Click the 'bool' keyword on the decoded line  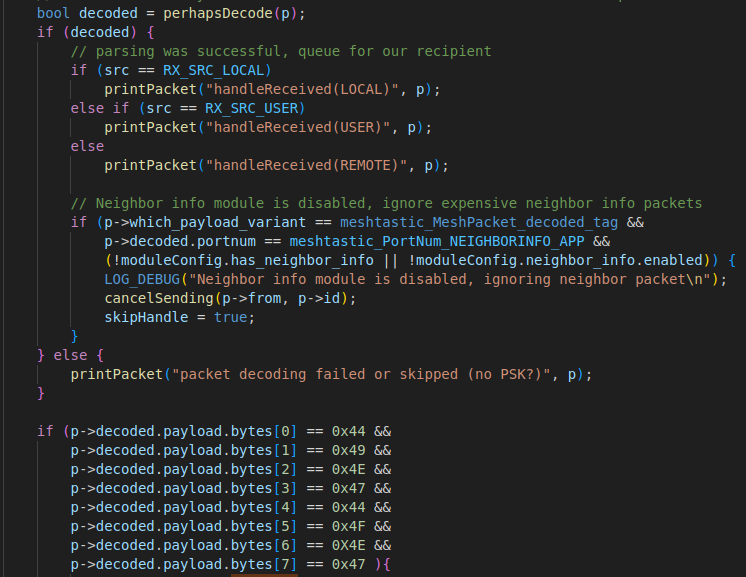(x=53, y=13)
